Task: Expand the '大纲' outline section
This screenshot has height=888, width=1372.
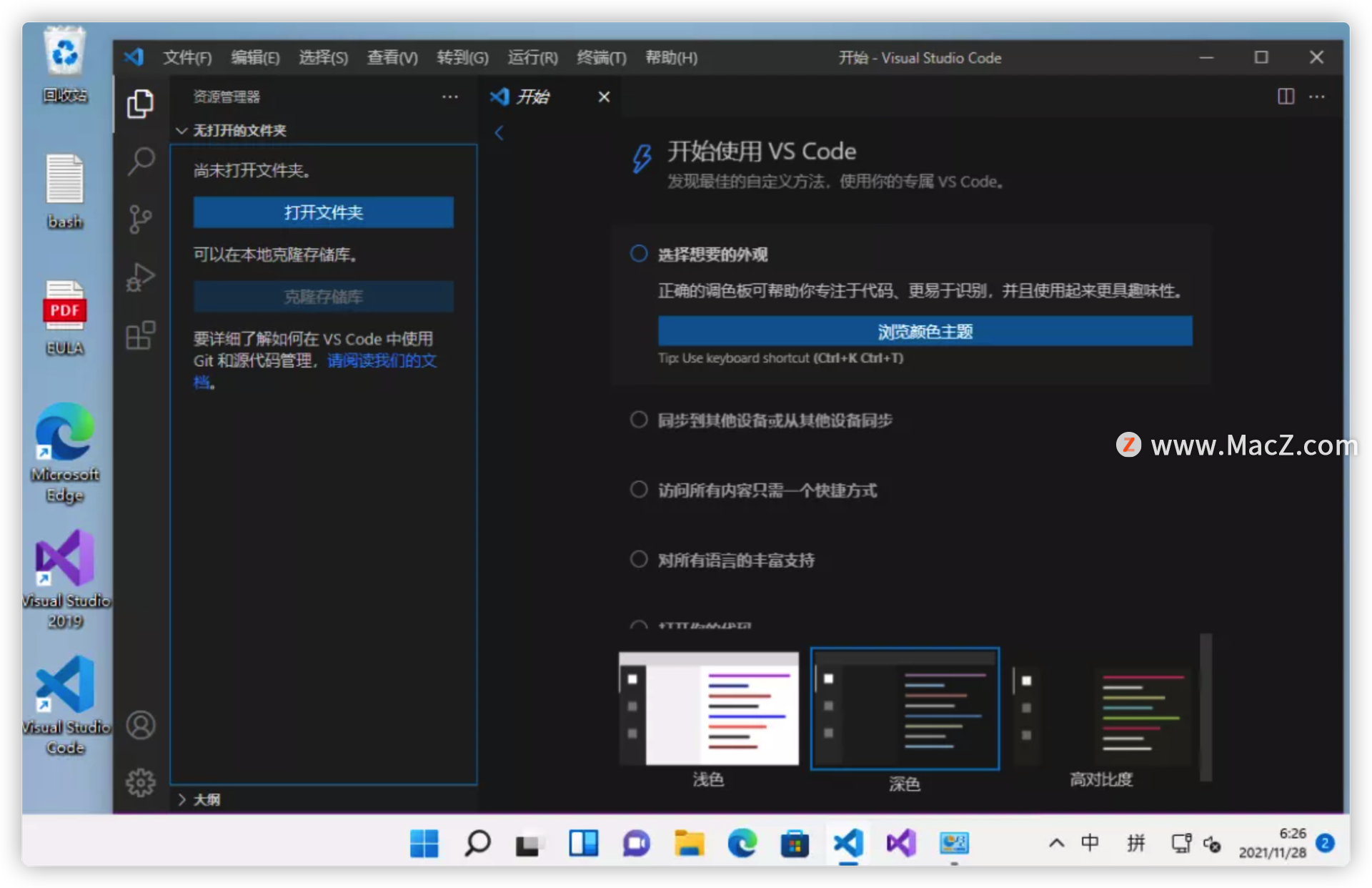Action: tap(324, 799)
